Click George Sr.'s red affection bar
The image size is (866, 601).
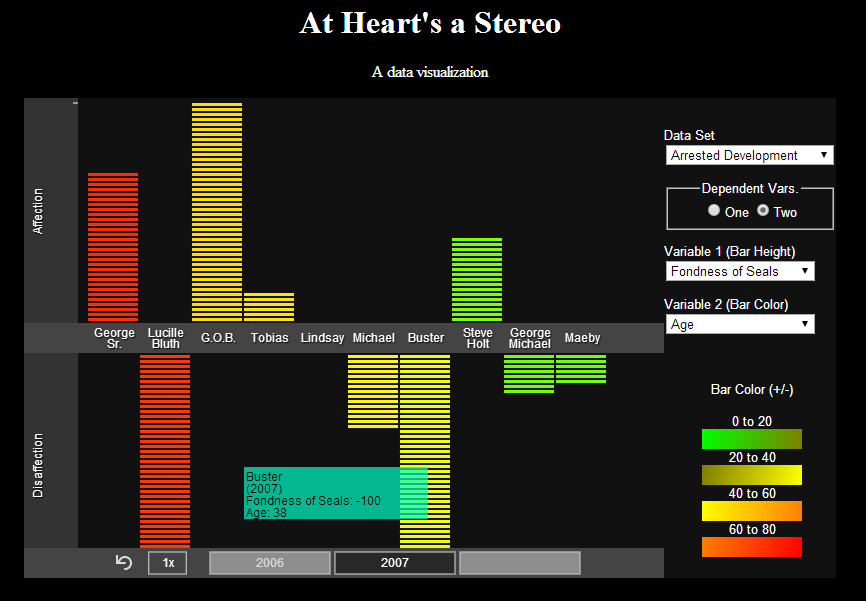[113, 247]
